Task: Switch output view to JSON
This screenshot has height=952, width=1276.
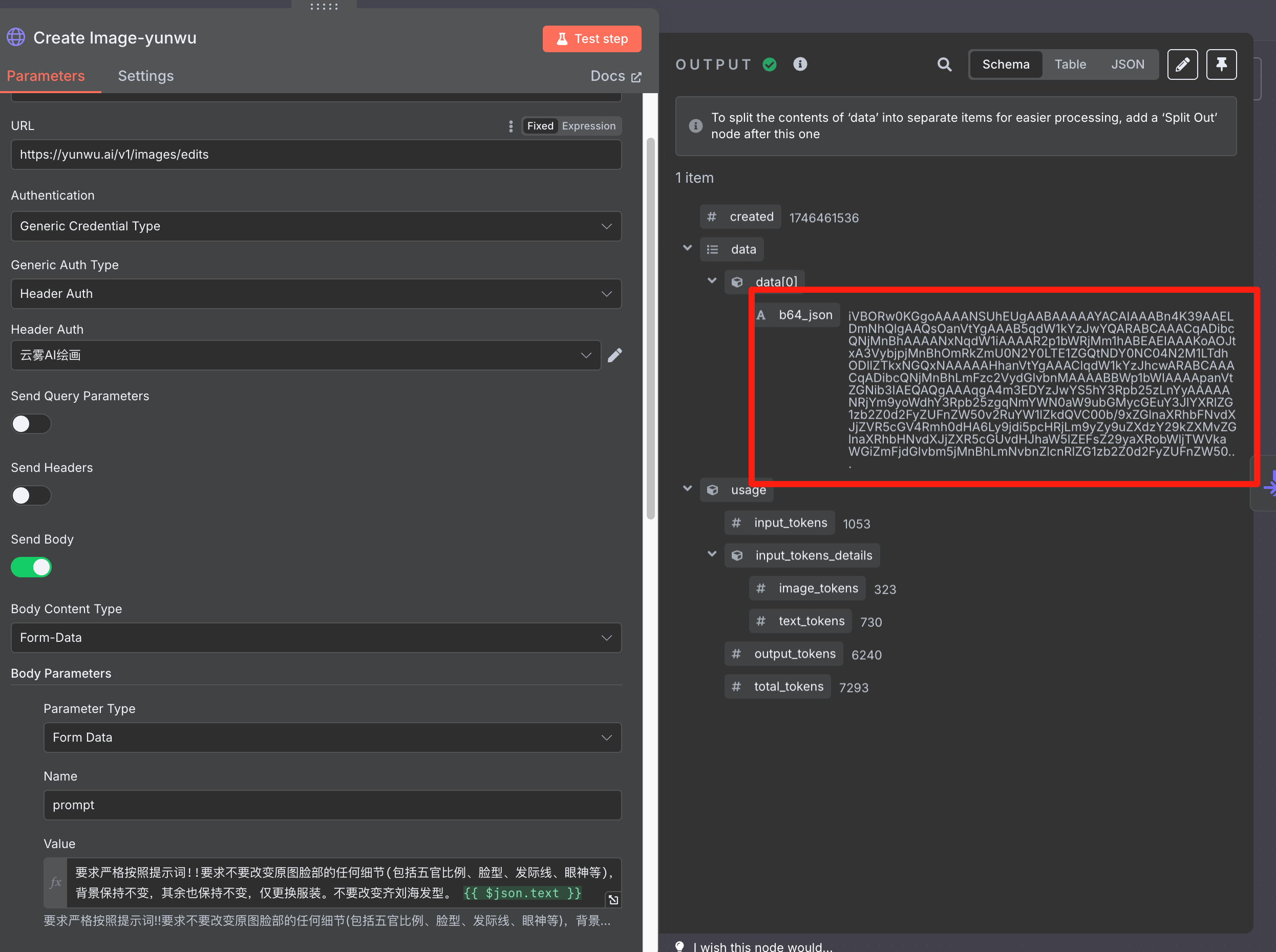Action: tap(1127, 64)
